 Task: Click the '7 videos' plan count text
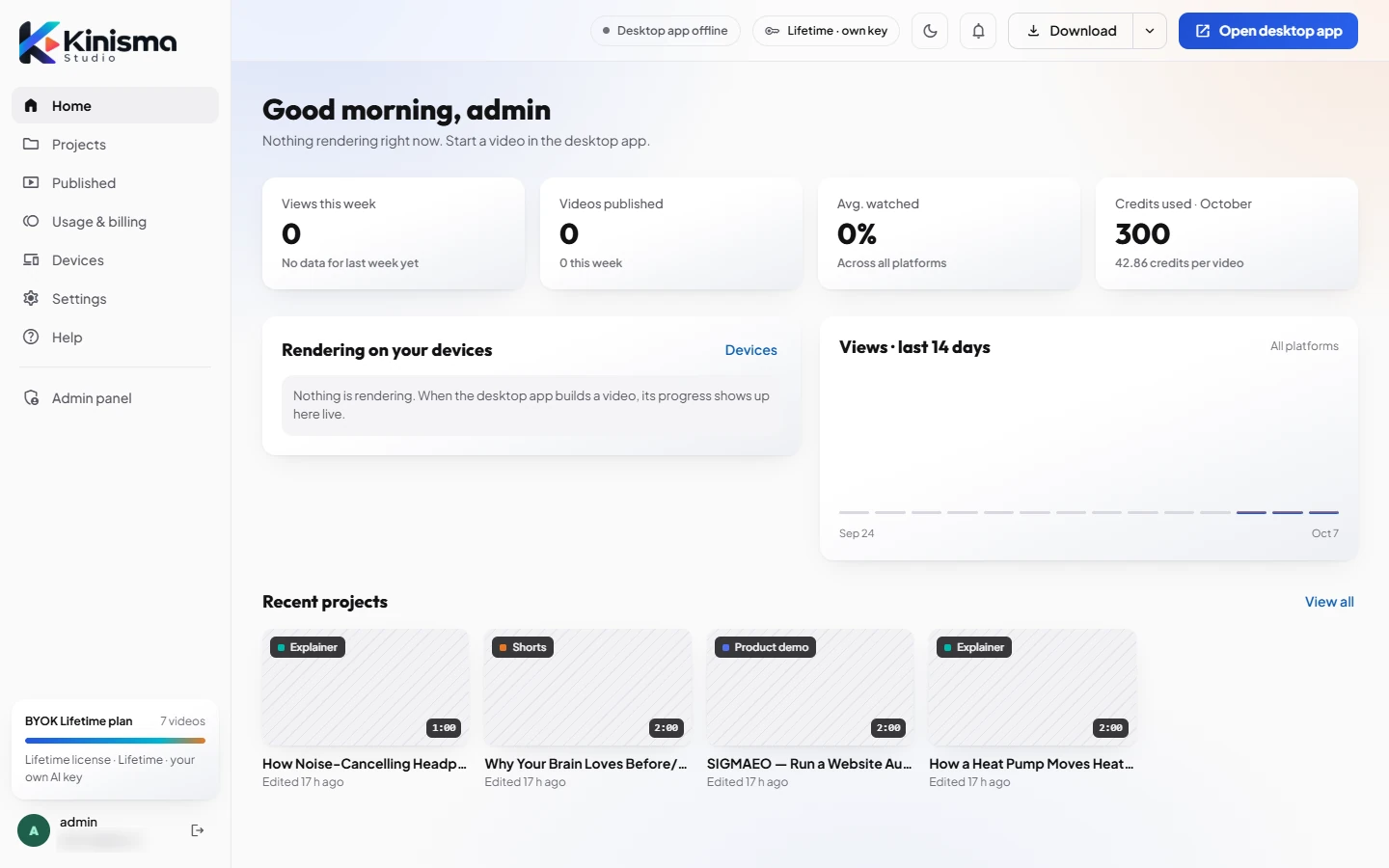[182, 721]
